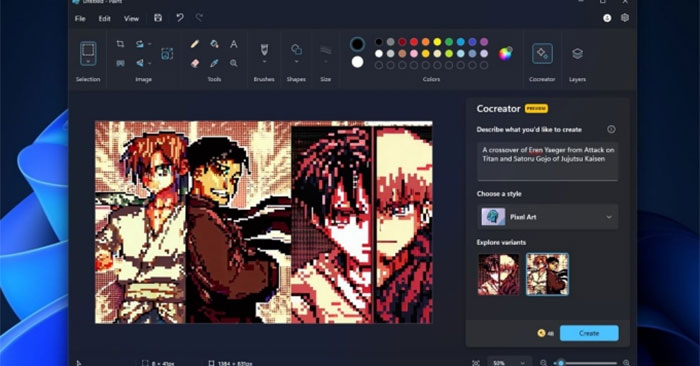Pick the orange swatch
Screen dimensions: 700x366
425,42
